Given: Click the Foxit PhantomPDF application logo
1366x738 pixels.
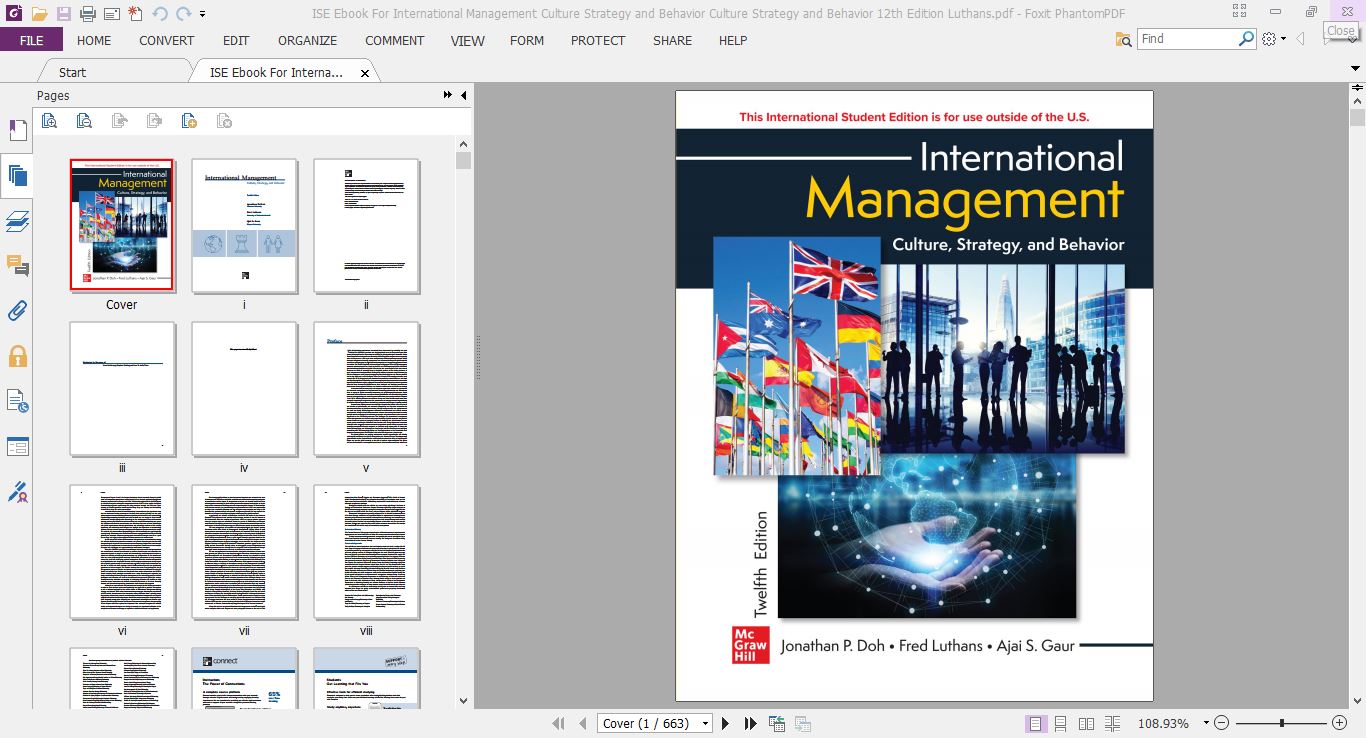Looking at the screenshot, I should (14, 14).
